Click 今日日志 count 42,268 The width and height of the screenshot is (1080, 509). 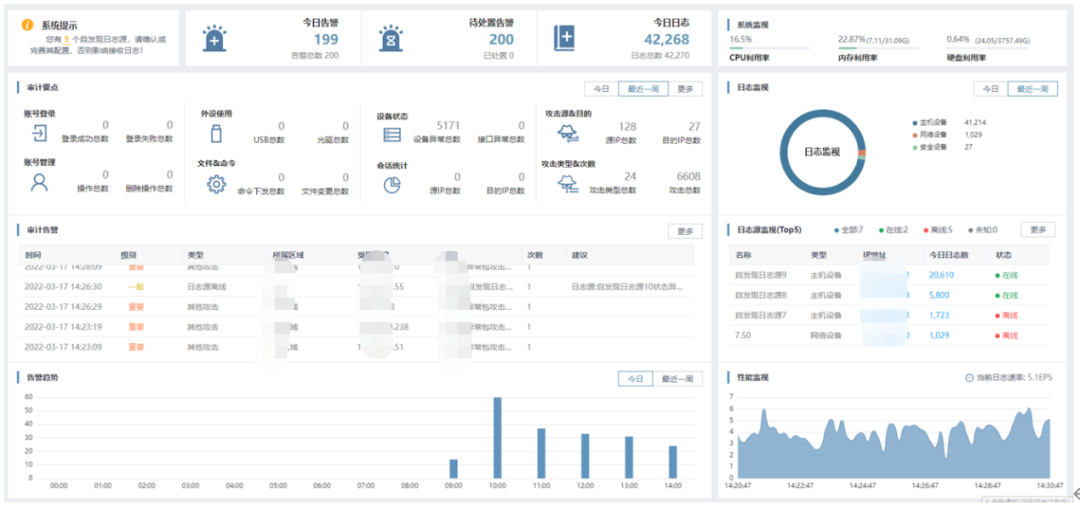pyautogui.click(x=667, y=39)
